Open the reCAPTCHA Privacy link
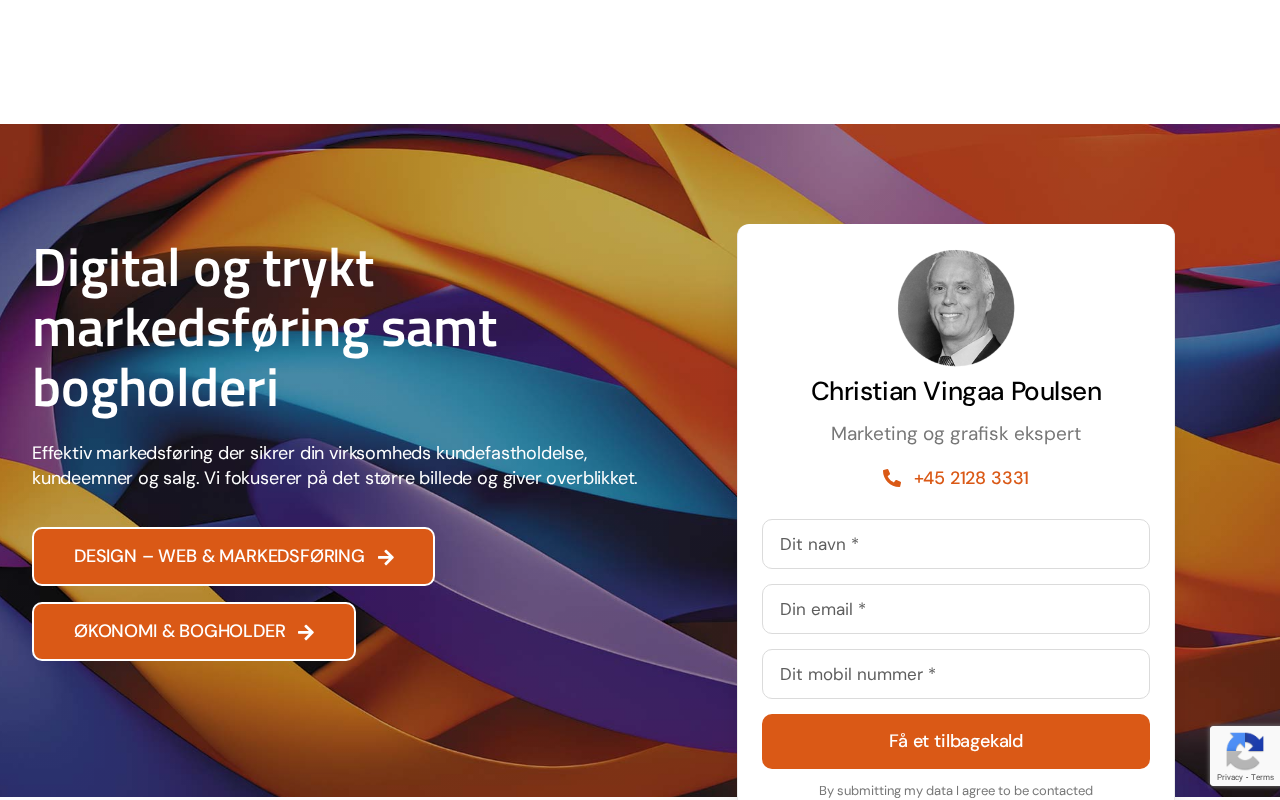 tap(1229, 777)
